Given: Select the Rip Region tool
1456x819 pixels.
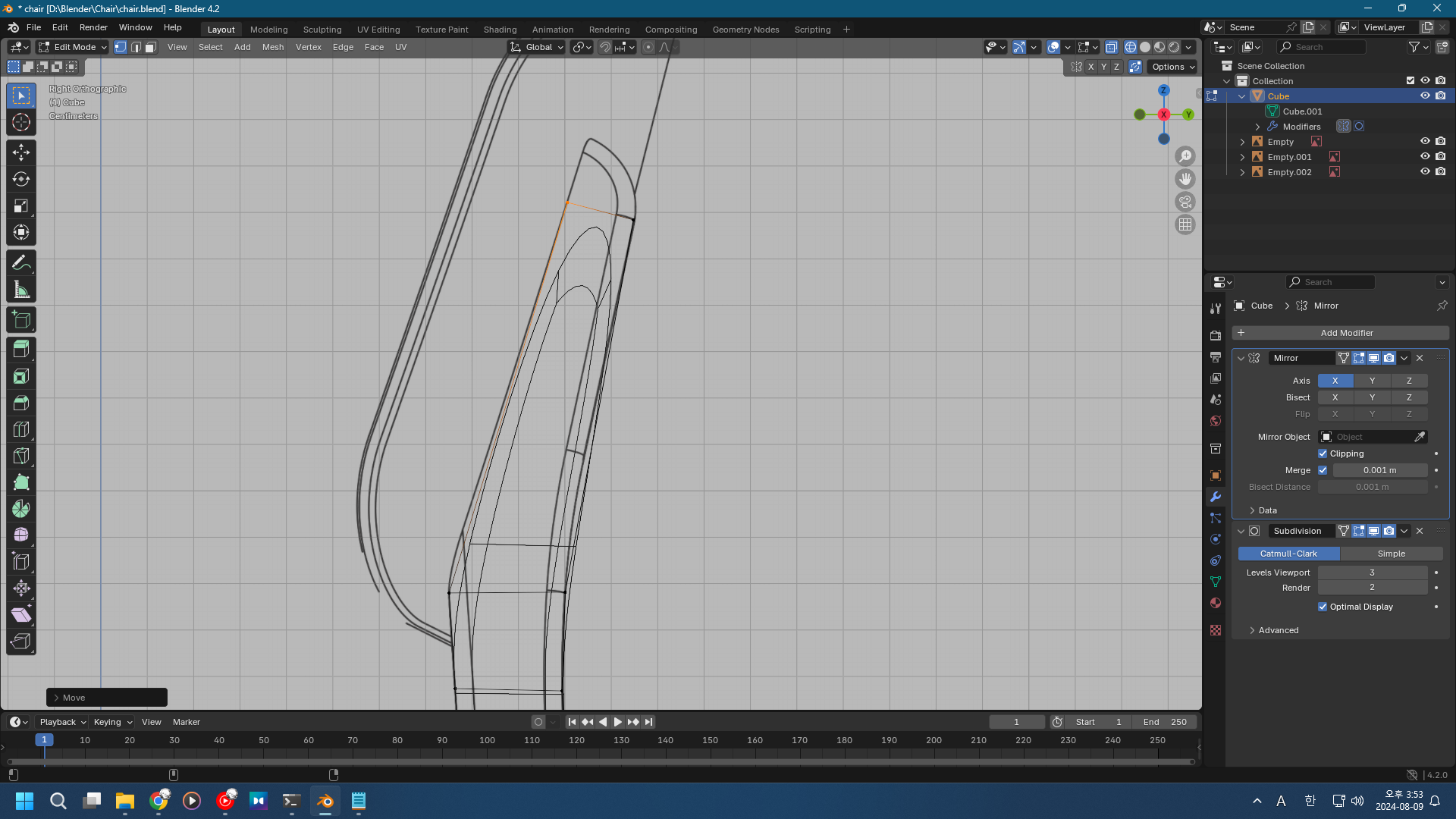Looking at the screenshot, I should pyautogui.click(x=21, y=642).
